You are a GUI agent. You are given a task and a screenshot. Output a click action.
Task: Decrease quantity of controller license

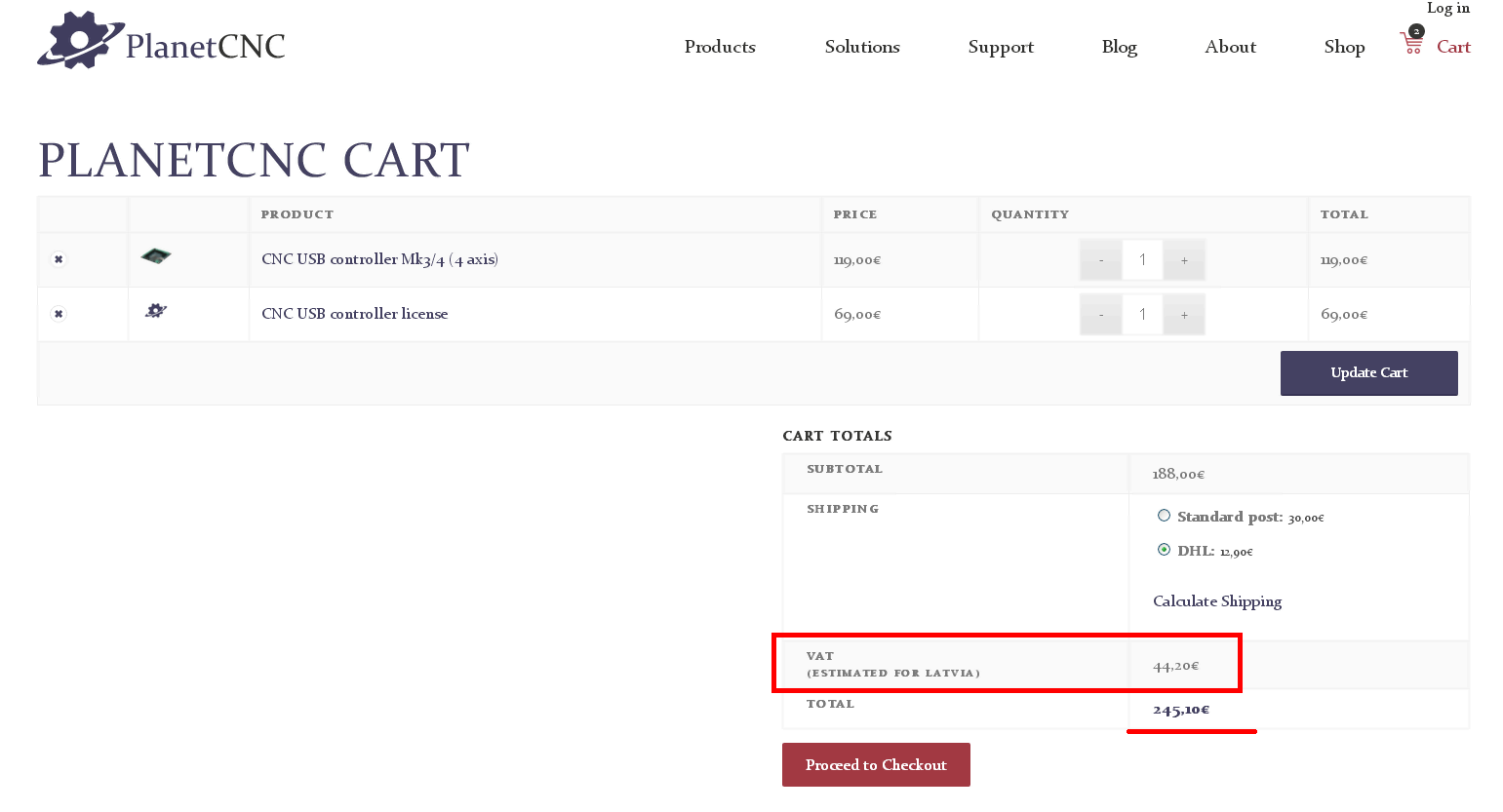click(1101, 315)
